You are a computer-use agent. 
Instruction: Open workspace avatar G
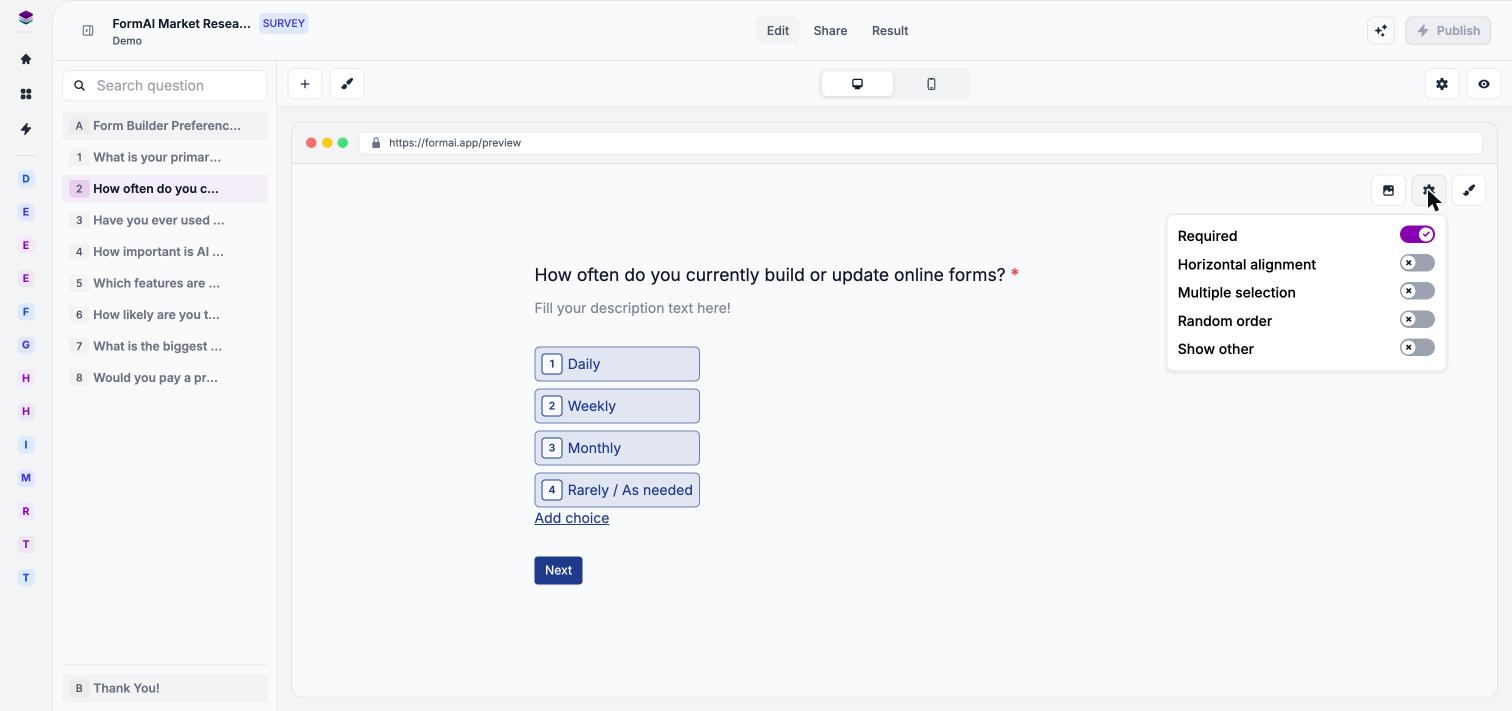26,345
